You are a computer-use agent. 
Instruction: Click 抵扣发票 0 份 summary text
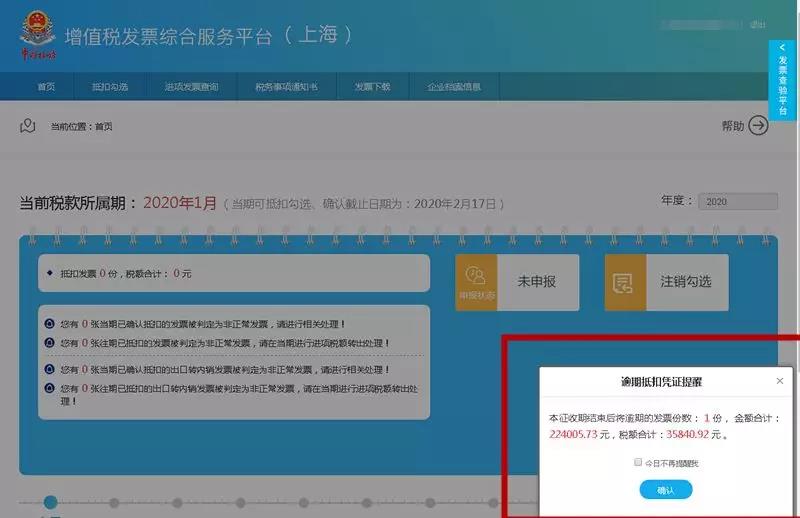(x=89, y=274)
